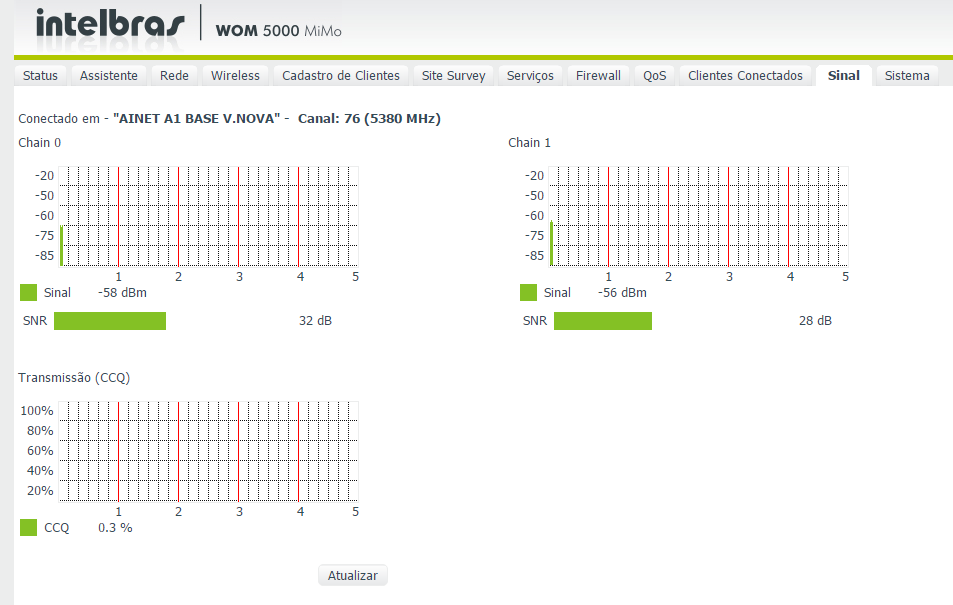The width and height of the screenshot is (953, 605).
Task: Click the CCQ green legend swatch
Action: [29, 528]
